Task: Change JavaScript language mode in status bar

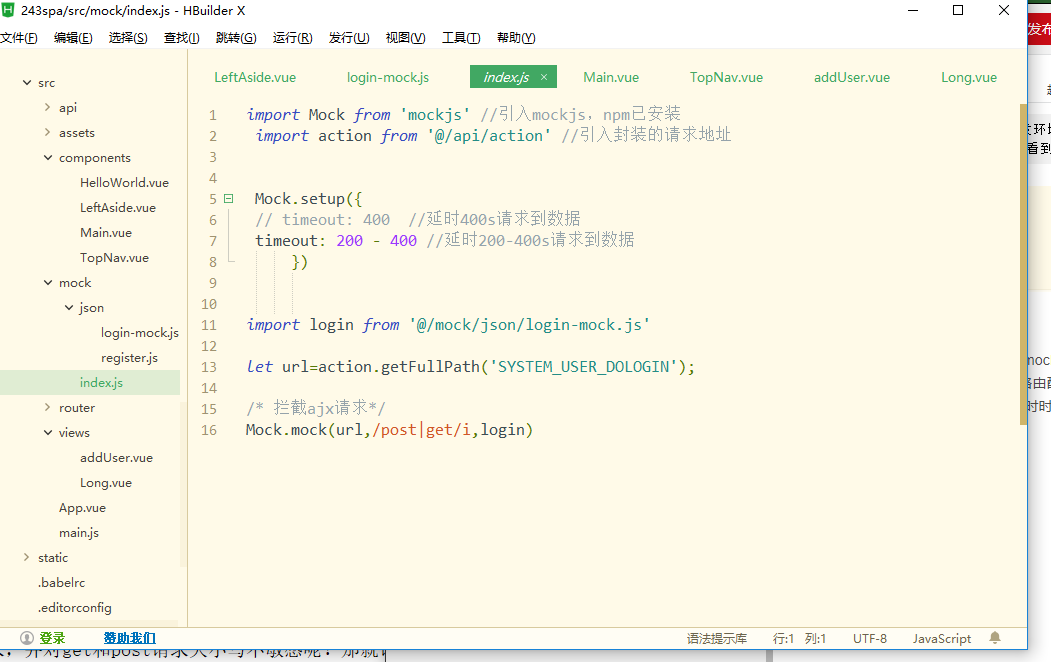Action: [941, 639]
